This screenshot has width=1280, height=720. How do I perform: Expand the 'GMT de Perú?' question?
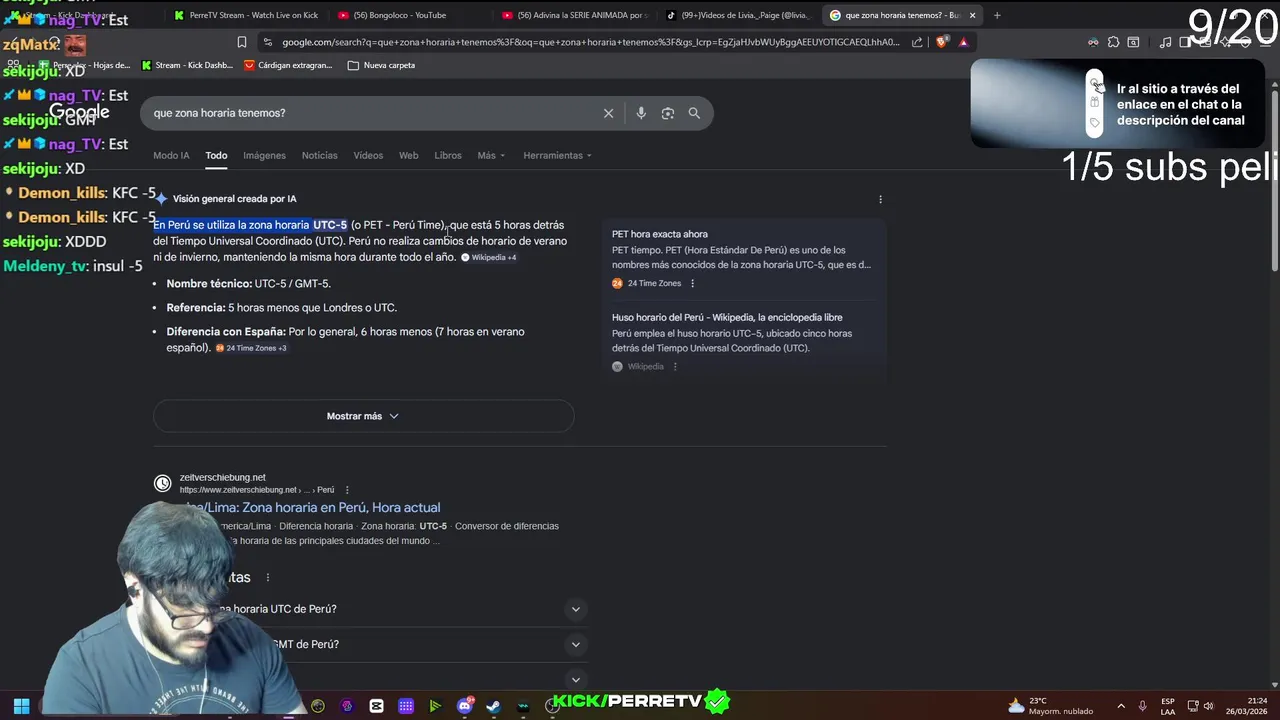575,645
